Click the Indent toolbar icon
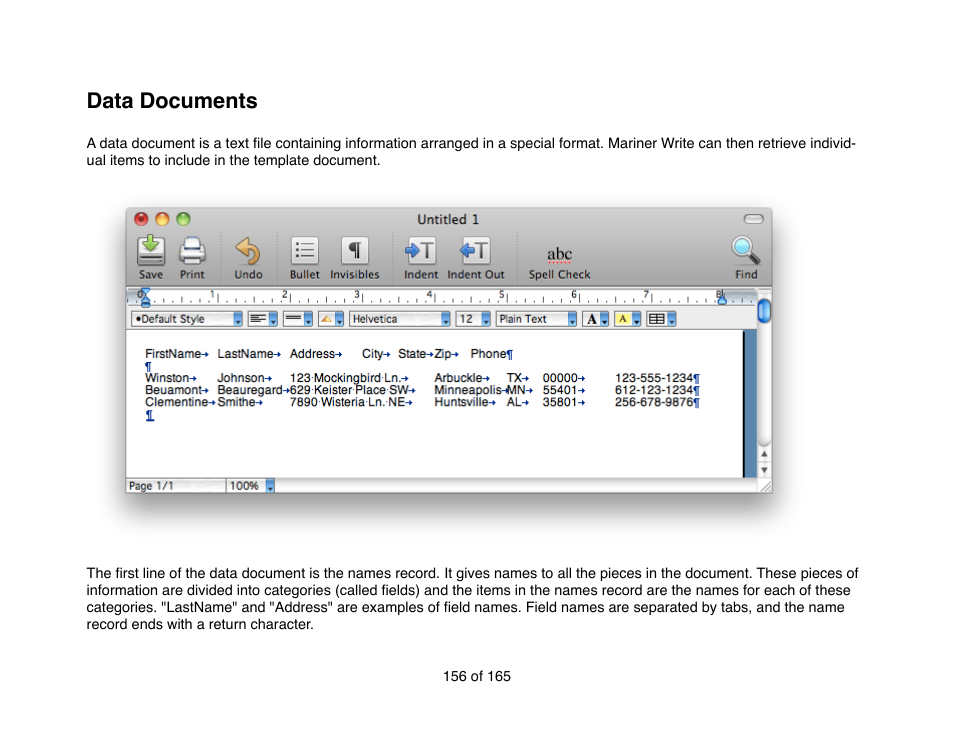 [420, 251]
